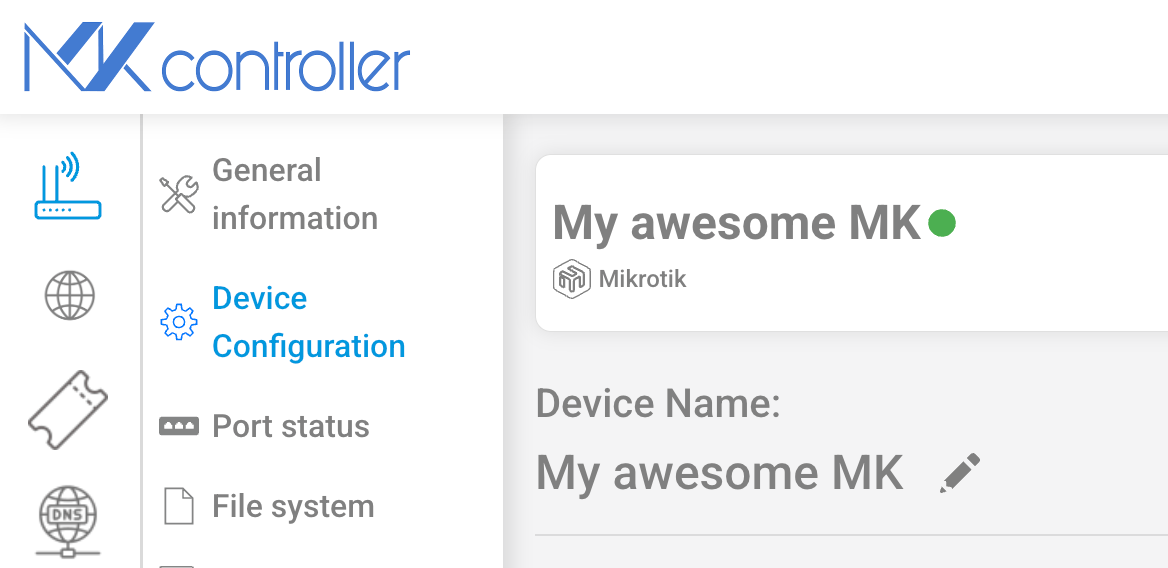The width and height of the screenshot is (1168, 568).
Task: Open File system menu item
Action: (293, 506)
